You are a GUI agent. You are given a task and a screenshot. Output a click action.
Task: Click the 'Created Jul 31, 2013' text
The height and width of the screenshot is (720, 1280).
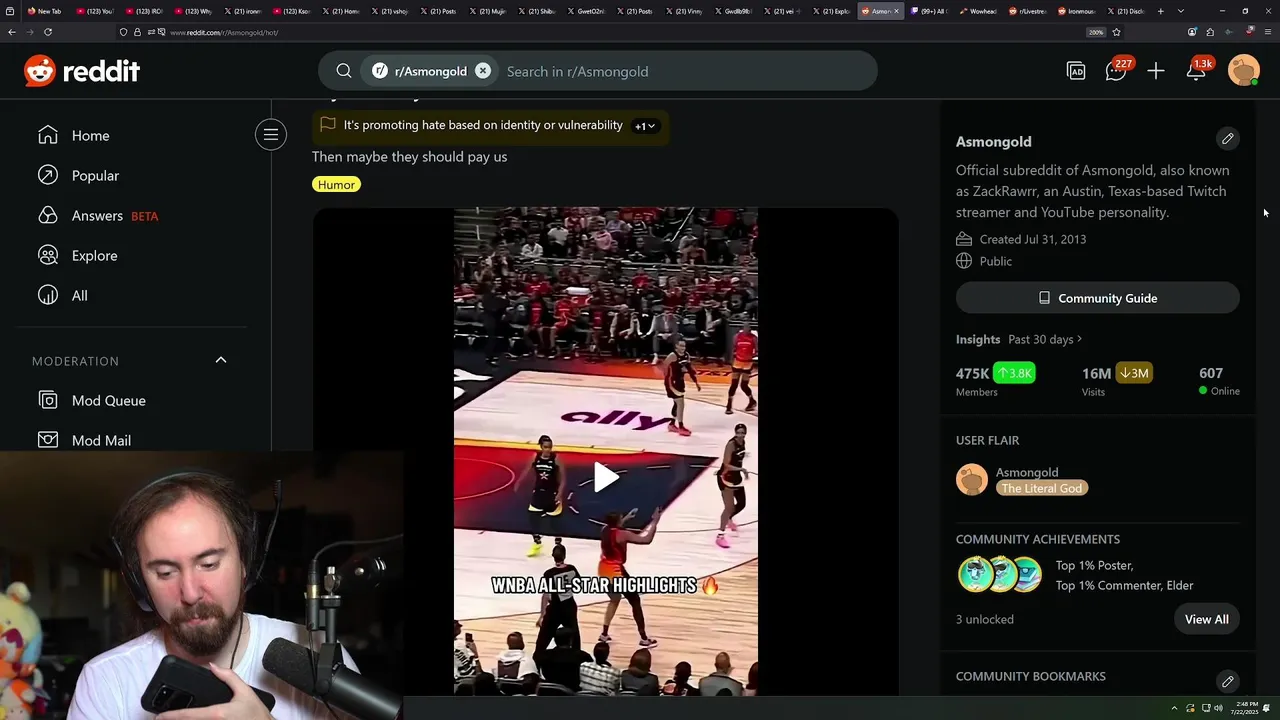click(1033, 239)
